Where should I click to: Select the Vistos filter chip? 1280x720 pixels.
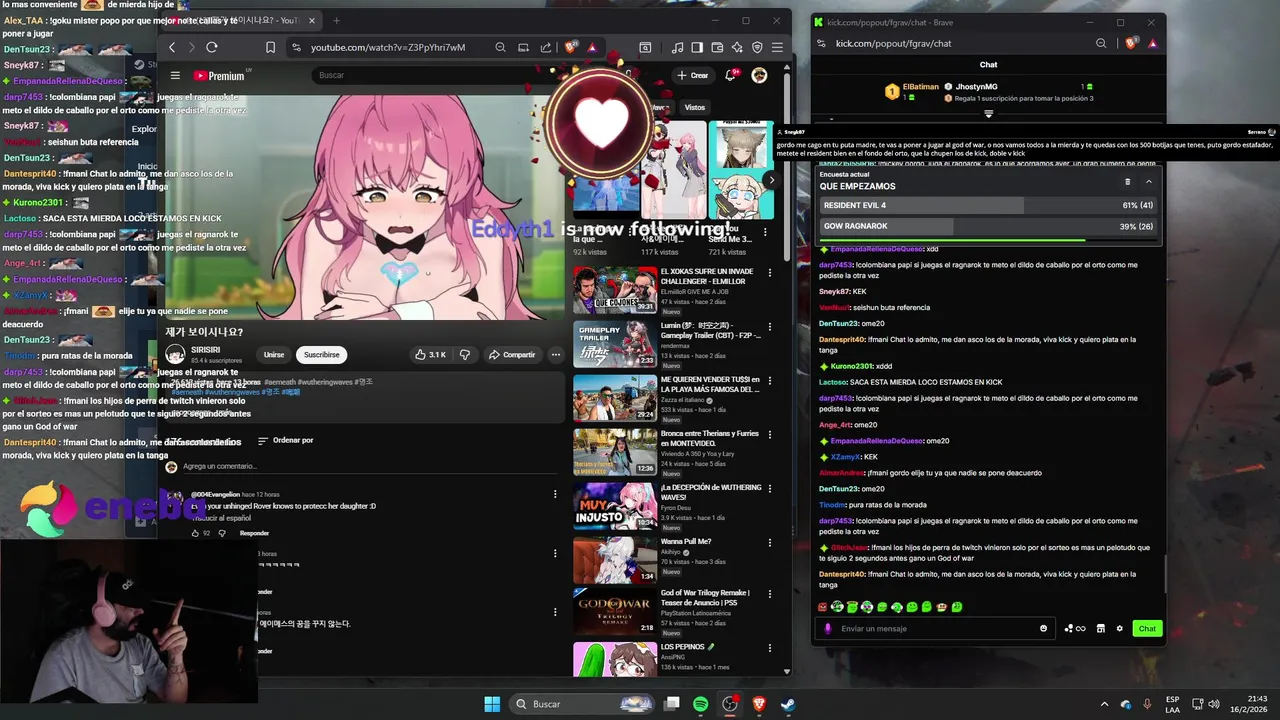coord(695,107)
